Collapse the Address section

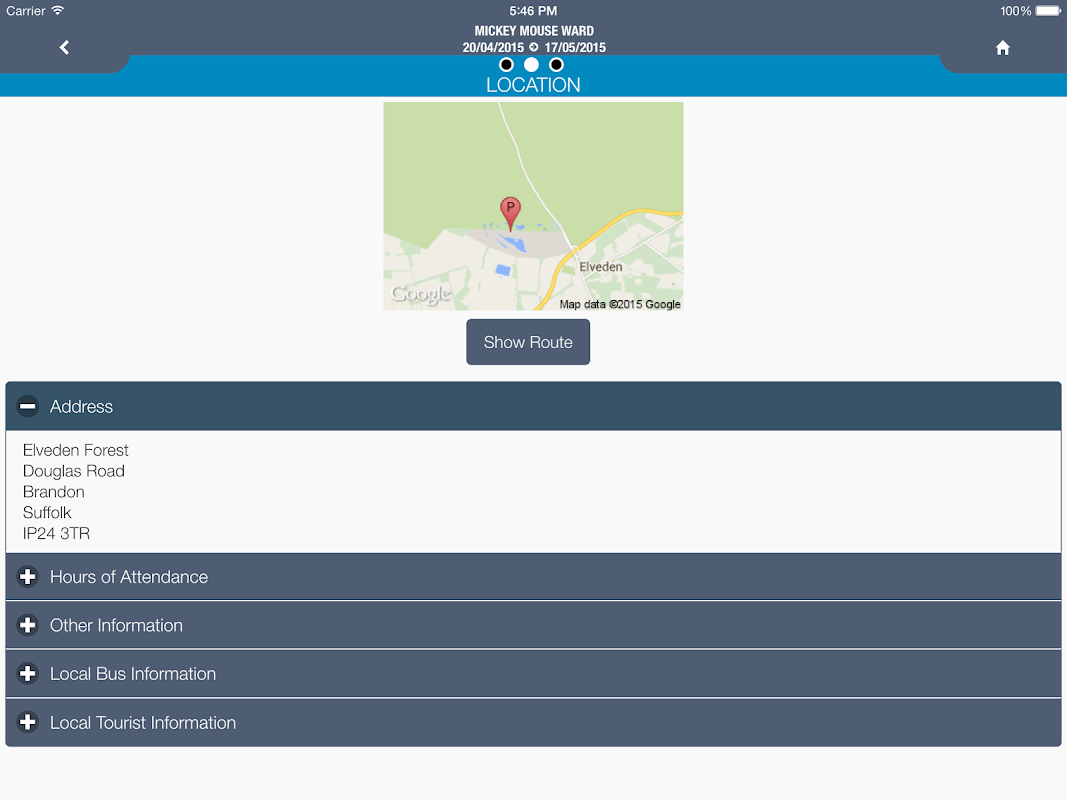click(x=534, y=406)
